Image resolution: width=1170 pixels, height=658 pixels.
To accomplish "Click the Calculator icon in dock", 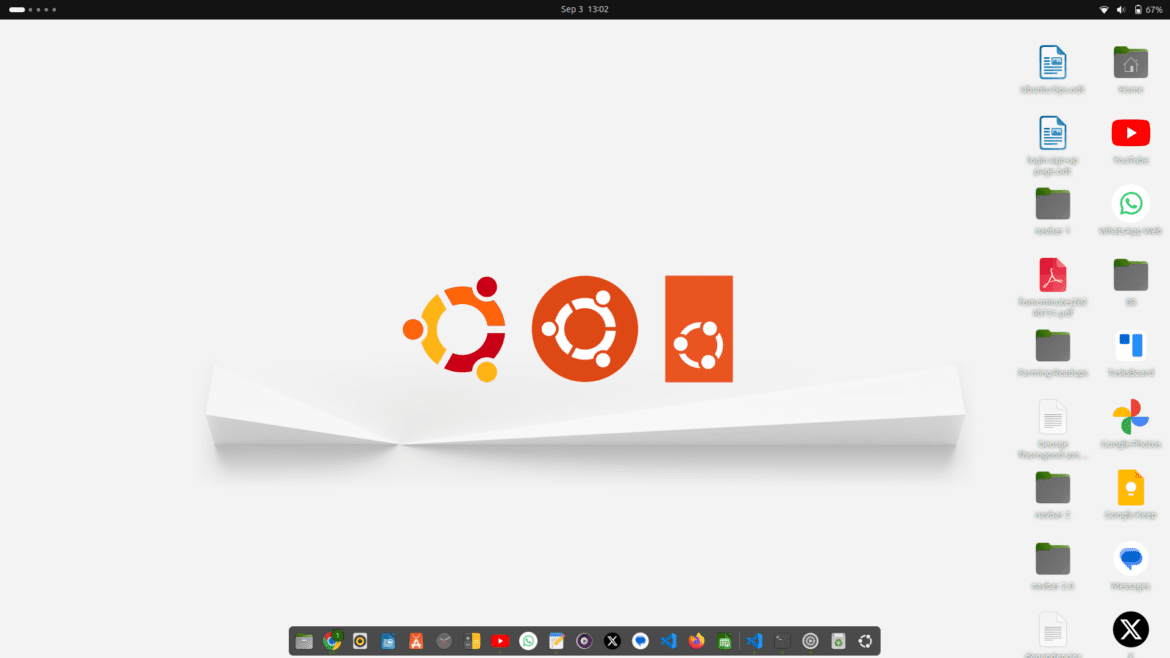I will click(x=472, y=641).
